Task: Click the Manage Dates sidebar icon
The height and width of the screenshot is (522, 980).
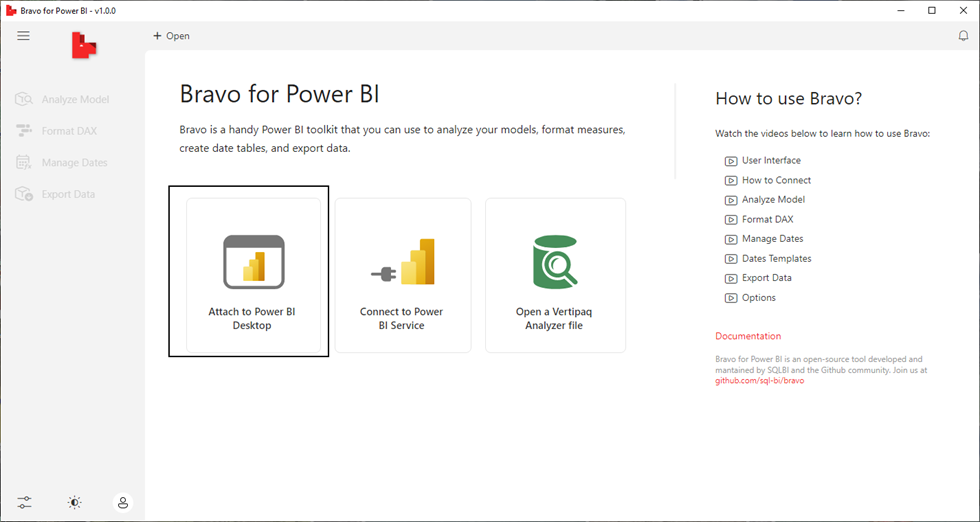Action: coord(24,163)
